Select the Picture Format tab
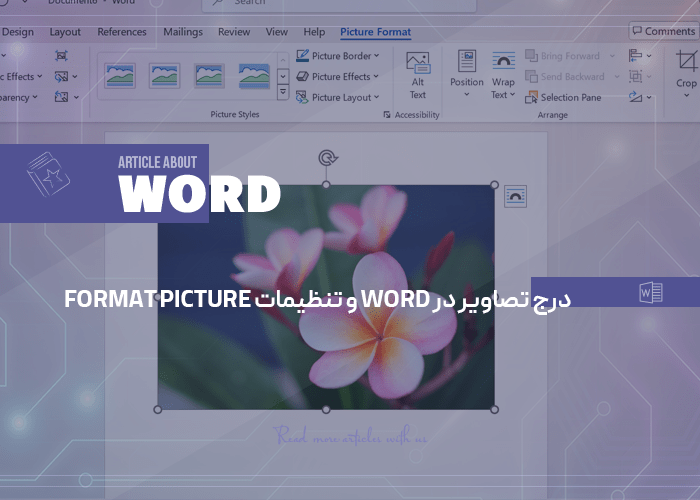The width and height of the screenshot is (700, 500). (x=375, y=32)
